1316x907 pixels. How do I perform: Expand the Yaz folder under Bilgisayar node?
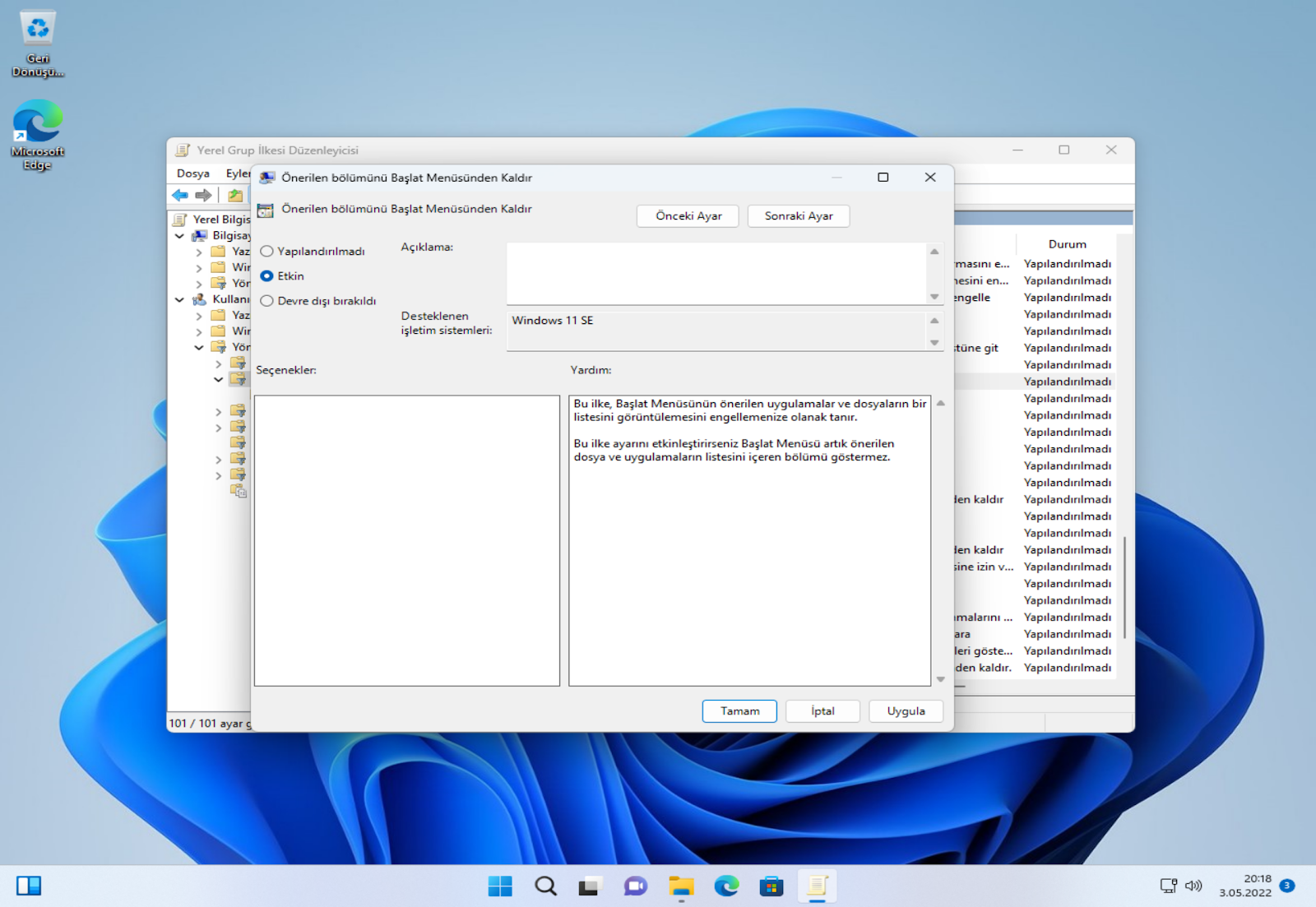(199, 252)
